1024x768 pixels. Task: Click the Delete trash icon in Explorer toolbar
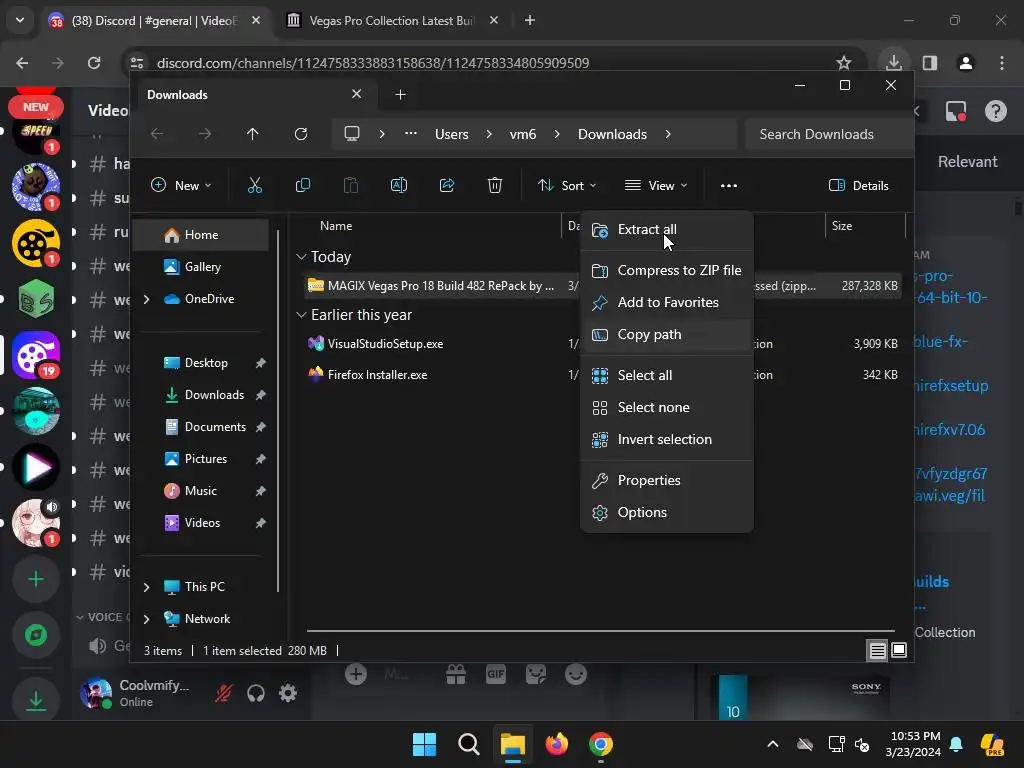click(494, 185)
